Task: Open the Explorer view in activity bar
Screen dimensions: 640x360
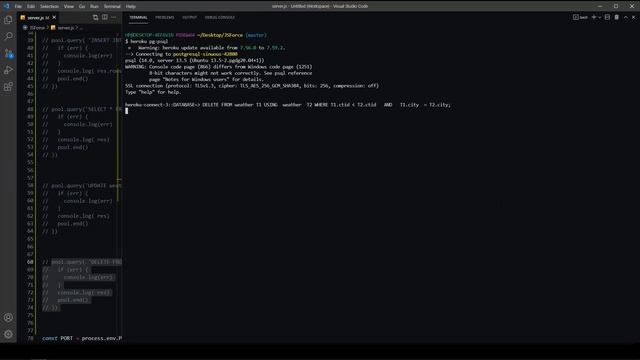Action: click(x=8, y=19)
